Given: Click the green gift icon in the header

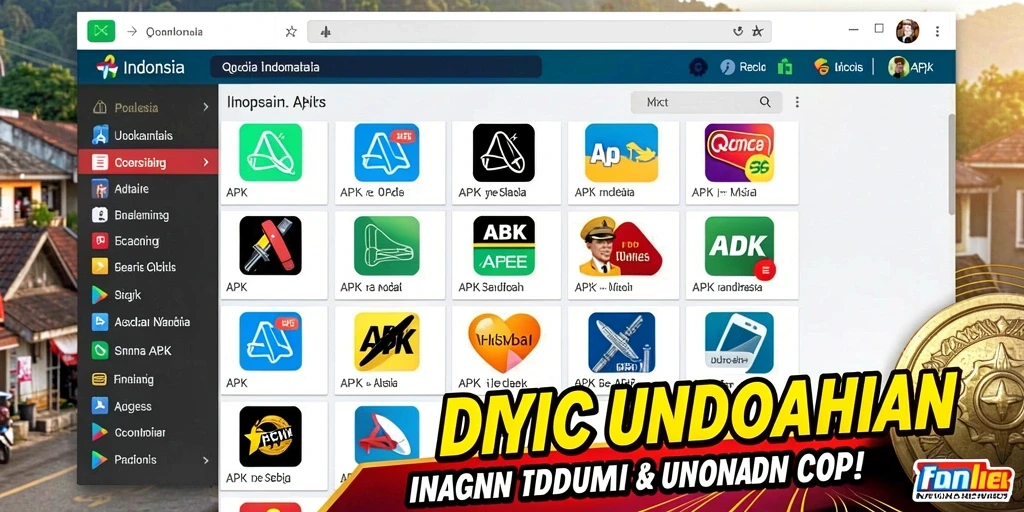Looking at the screenshot, I should (785, 67).
